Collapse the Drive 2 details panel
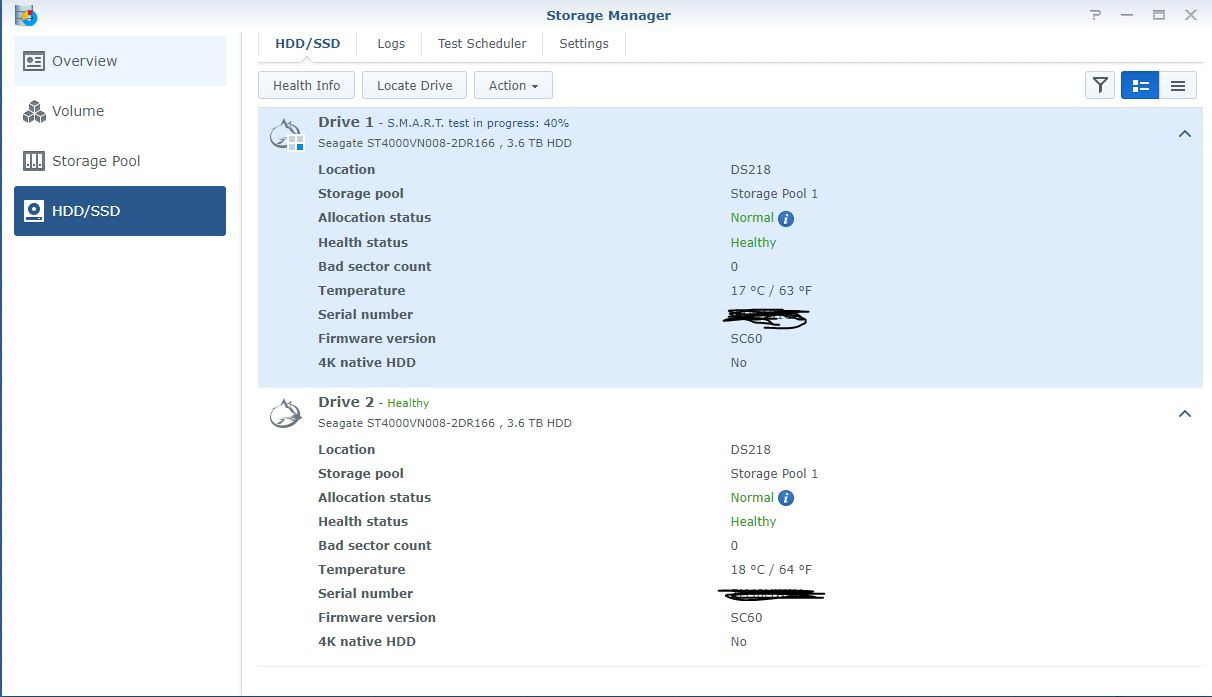1212x697 pixels. 1185,413
